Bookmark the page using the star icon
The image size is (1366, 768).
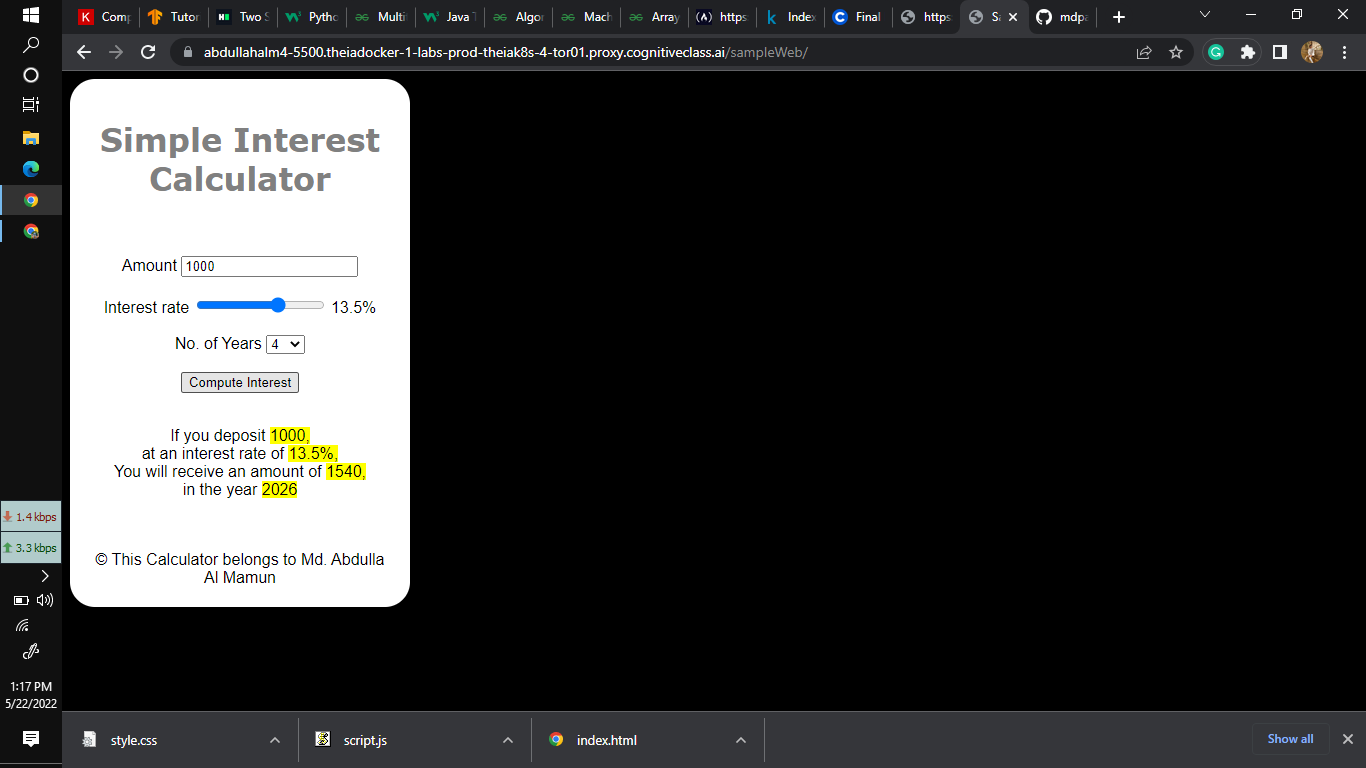[x=1177, y=52]
